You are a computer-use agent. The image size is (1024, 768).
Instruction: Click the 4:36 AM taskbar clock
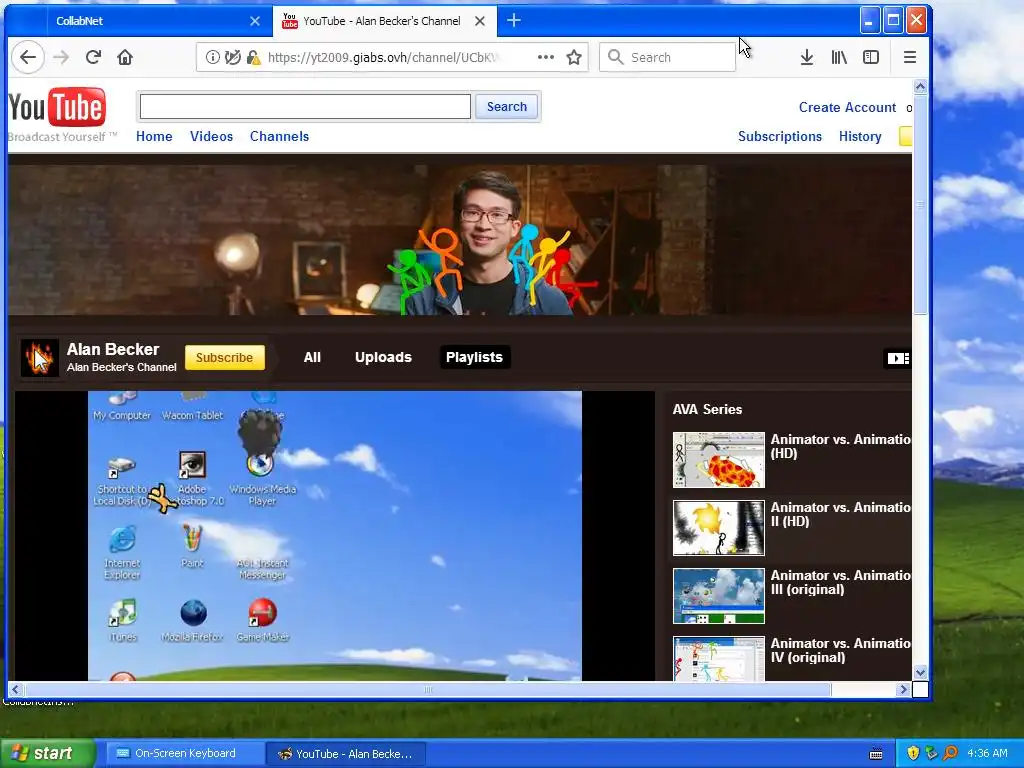coord(987,754)
